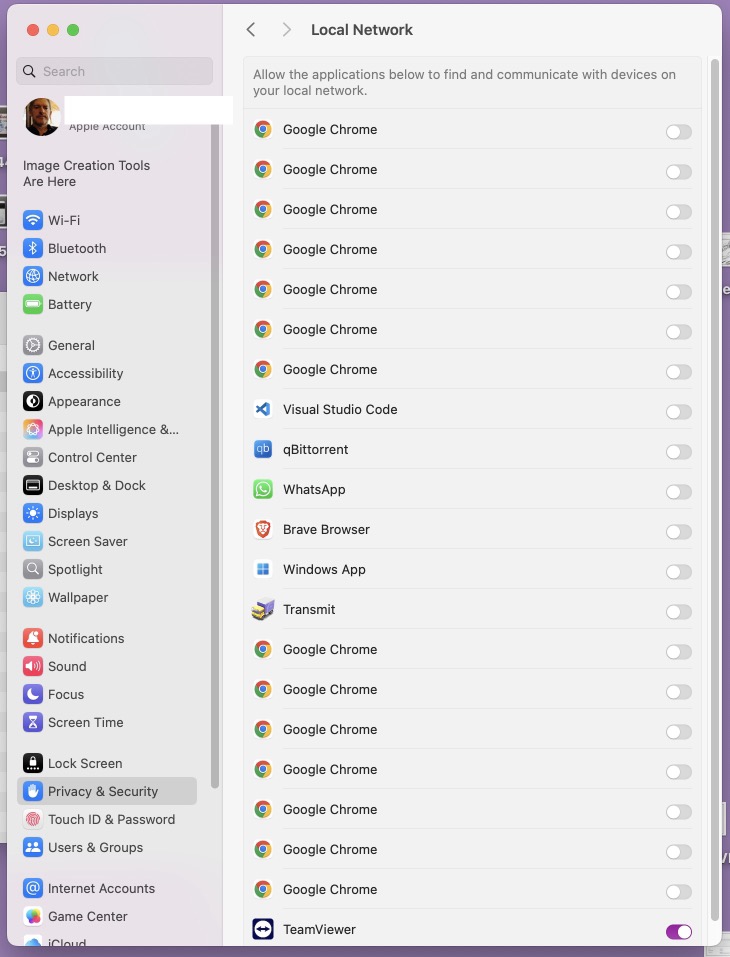Select the green Battery icon
The width and height of the screenshot is (730, 957).
pyautogui.click(x=33, y=305)
